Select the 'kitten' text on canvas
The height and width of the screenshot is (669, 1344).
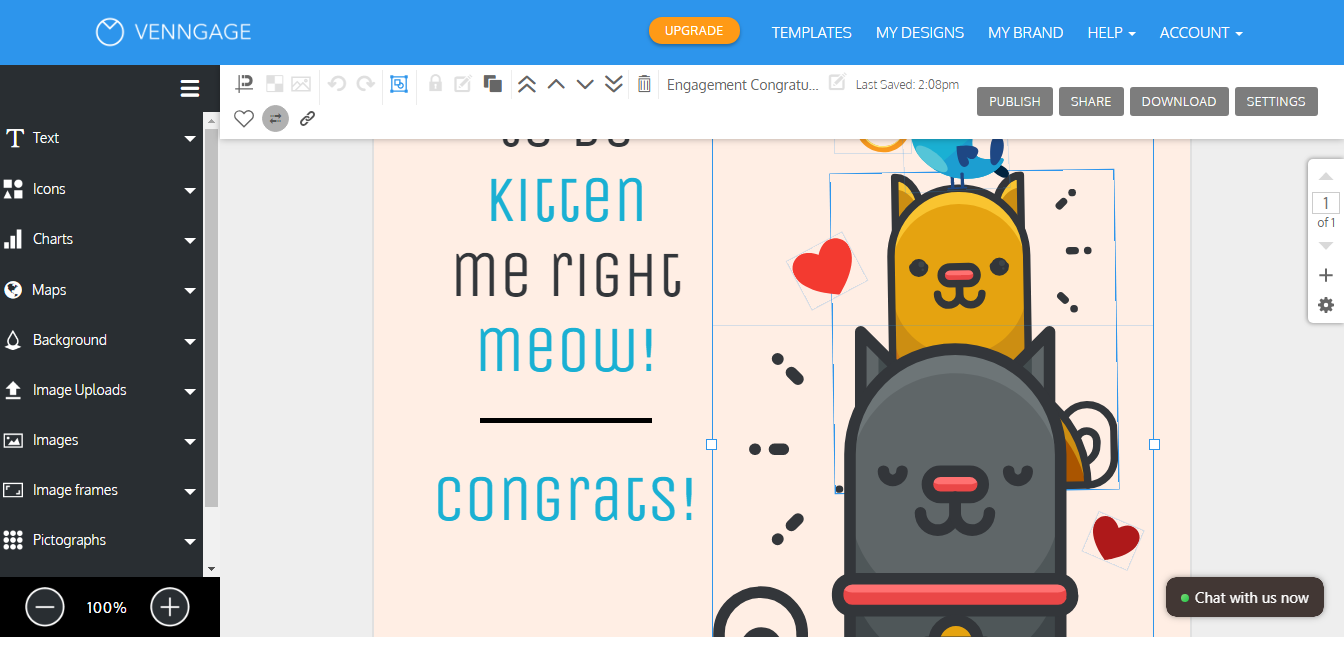click(567, 199)
